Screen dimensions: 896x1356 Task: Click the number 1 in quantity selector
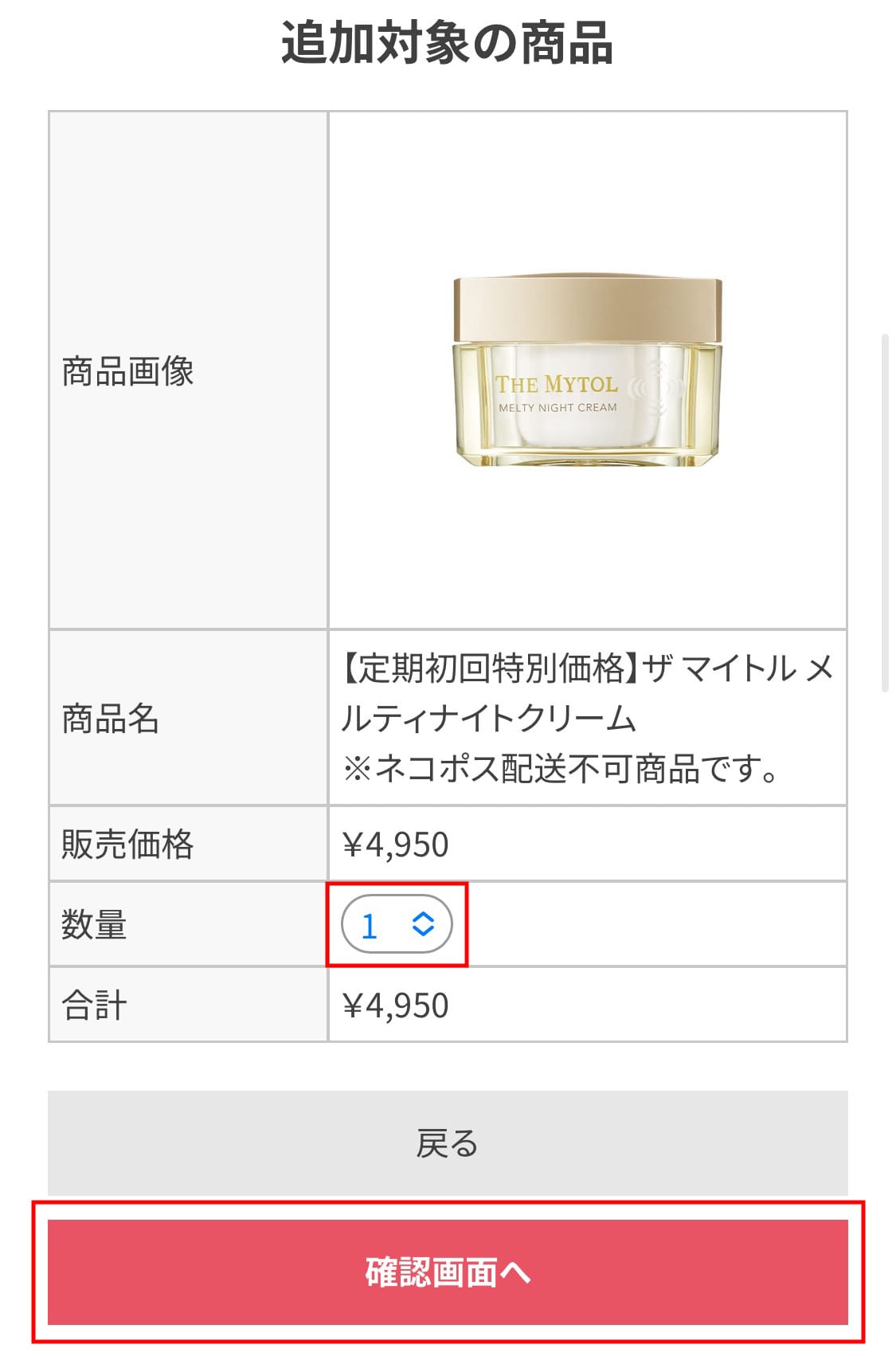pyautogui.click(x=369, y=926)
